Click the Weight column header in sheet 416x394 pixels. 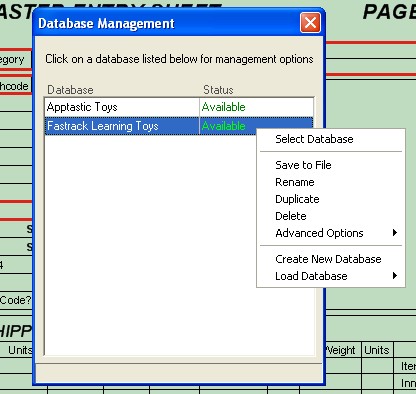click(340, 350)
